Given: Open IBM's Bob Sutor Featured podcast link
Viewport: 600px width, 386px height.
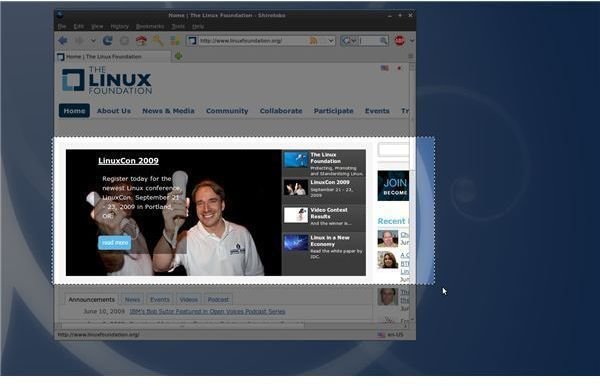Looking at the screenshot, I should click(207, 311).
